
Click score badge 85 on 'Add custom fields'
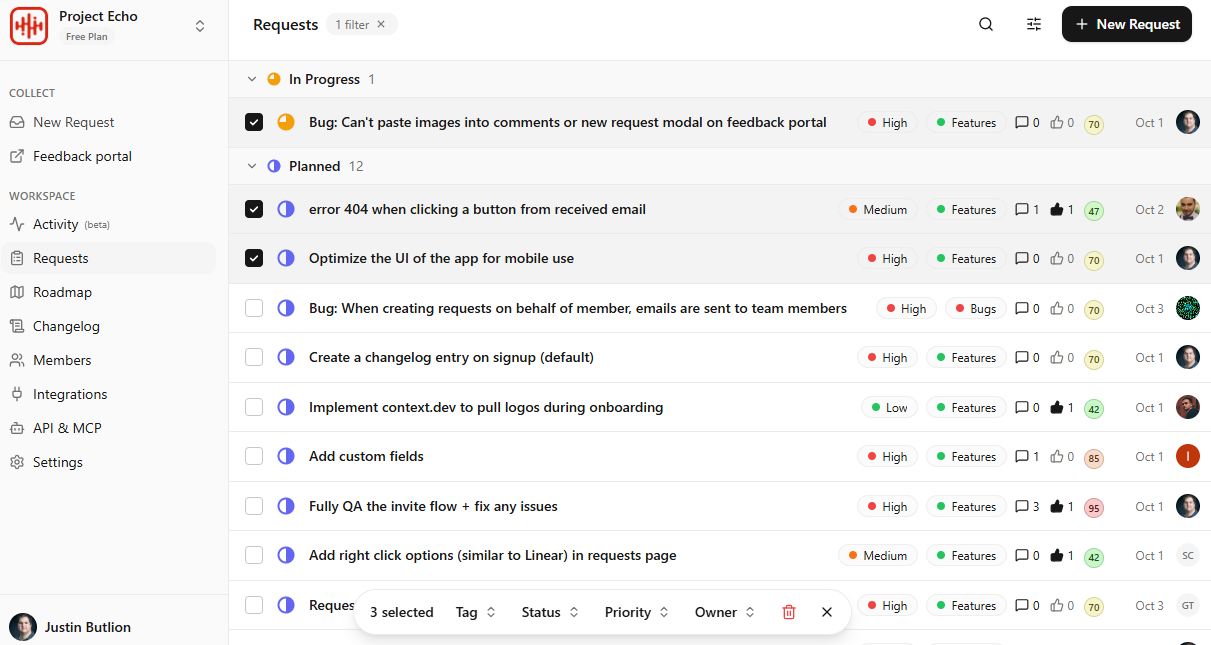coord(1094,458)
